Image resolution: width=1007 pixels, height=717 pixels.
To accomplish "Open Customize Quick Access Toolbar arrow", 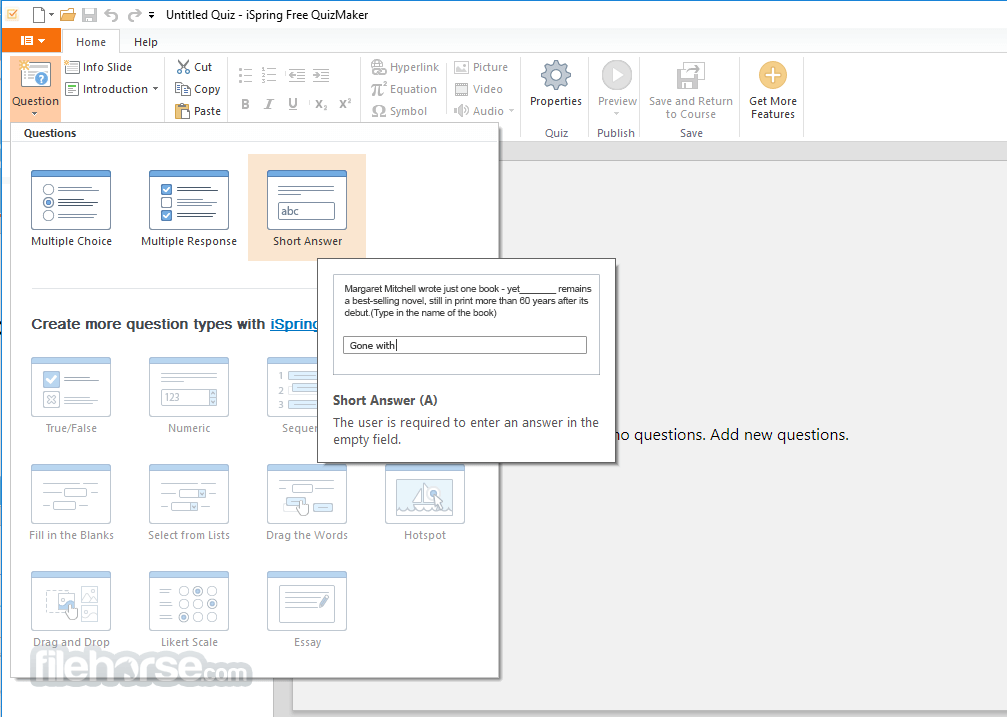I will tap(152, 15).
